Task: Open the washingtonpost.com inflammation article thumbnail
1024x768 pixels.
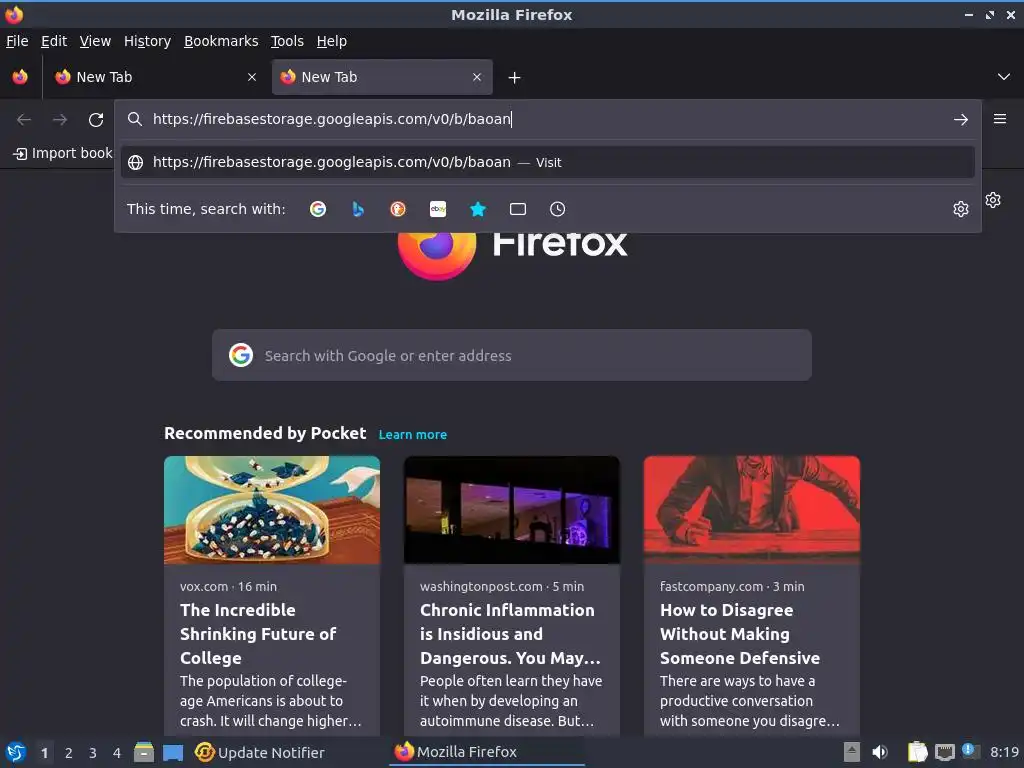Action: point(511,510)
